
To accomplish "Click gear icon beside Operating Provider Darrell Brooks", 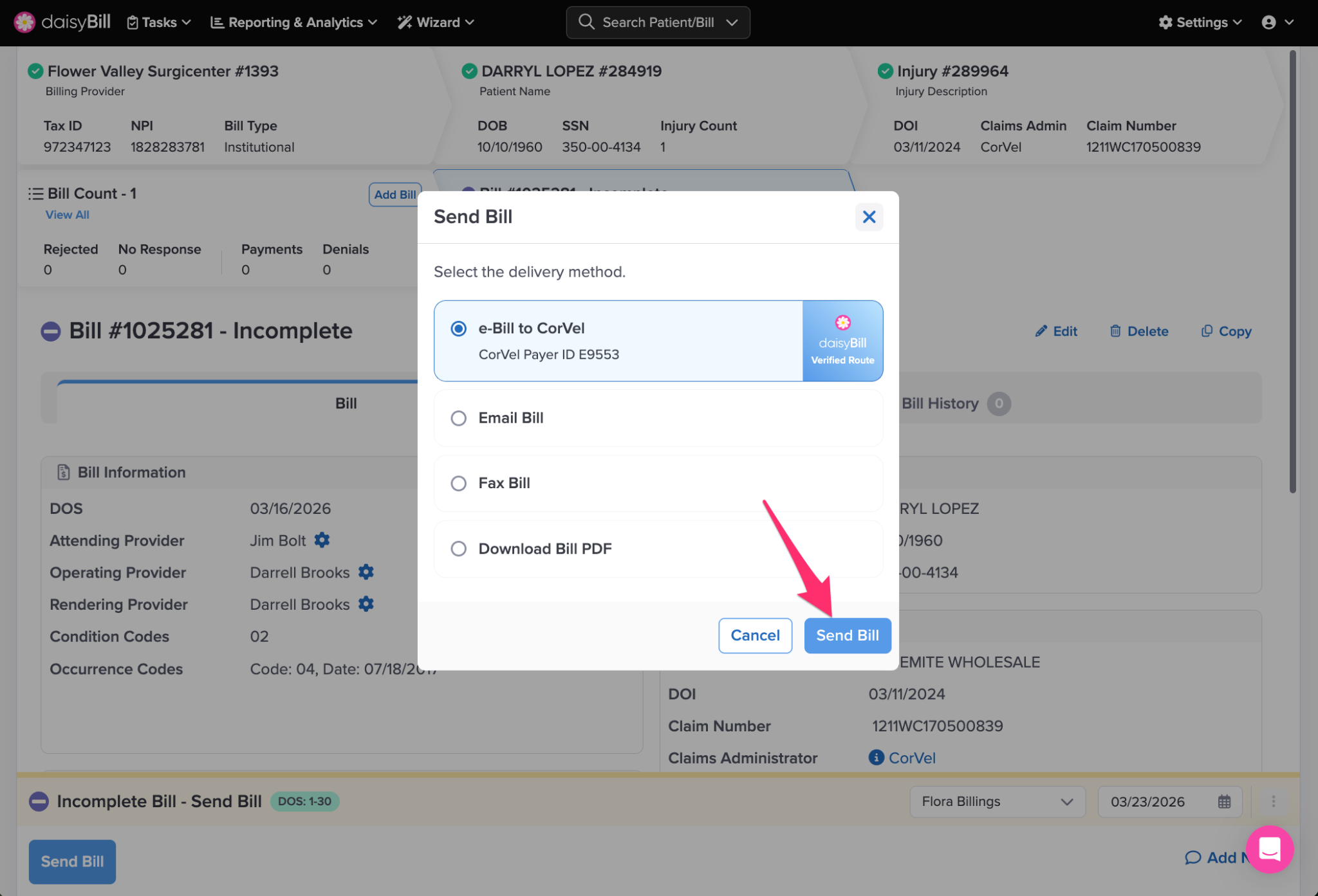I will (x=366, y=572).
